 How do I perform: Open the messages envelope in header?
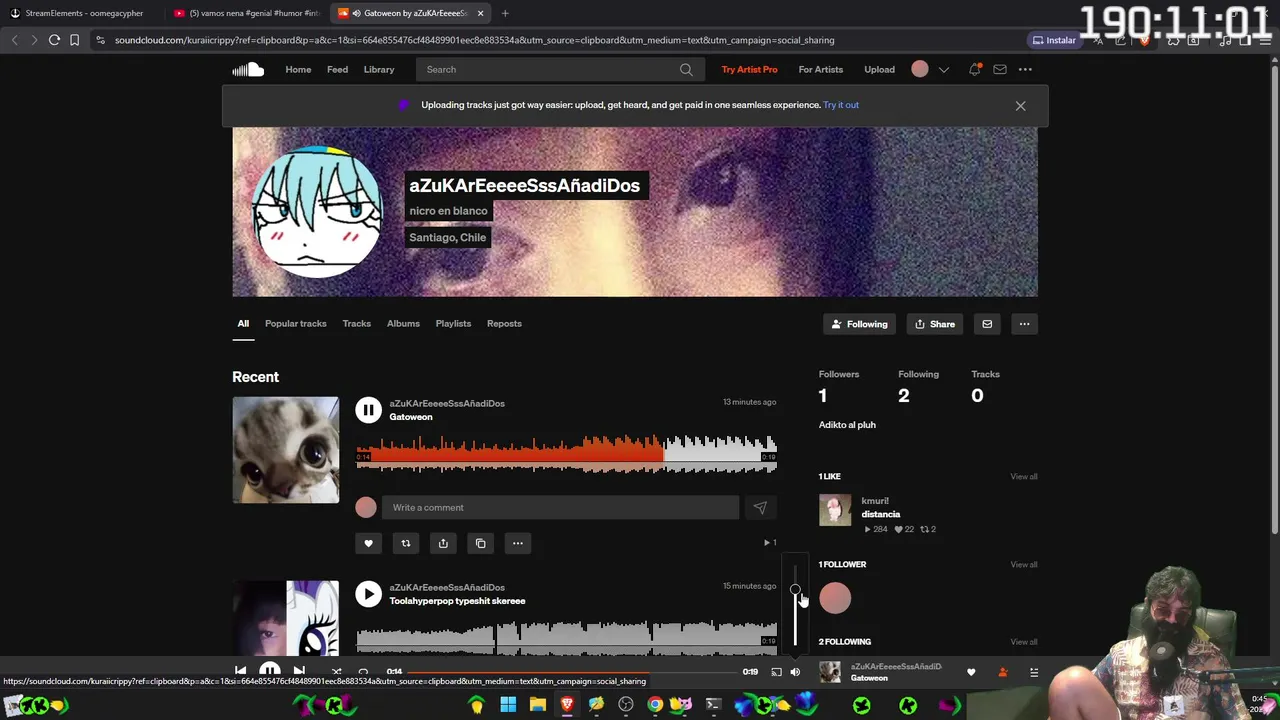(999, 69)
